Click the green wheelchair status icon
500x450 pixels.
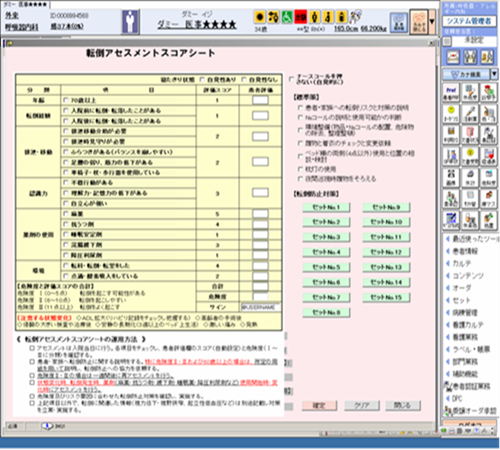287,17
